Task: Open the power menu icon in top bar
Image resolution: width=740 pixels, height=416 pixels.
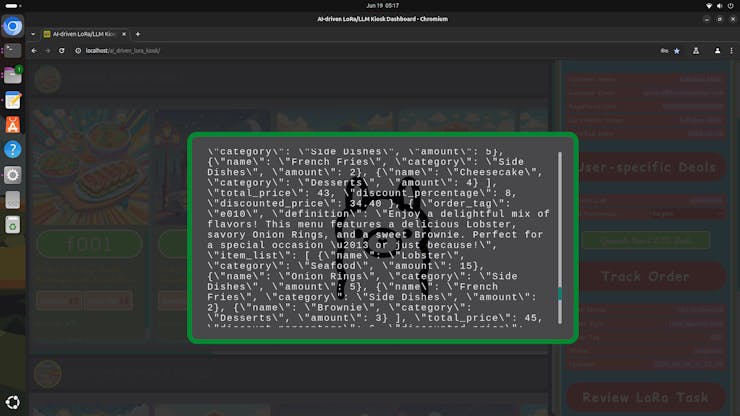Action: coord(731,6)
